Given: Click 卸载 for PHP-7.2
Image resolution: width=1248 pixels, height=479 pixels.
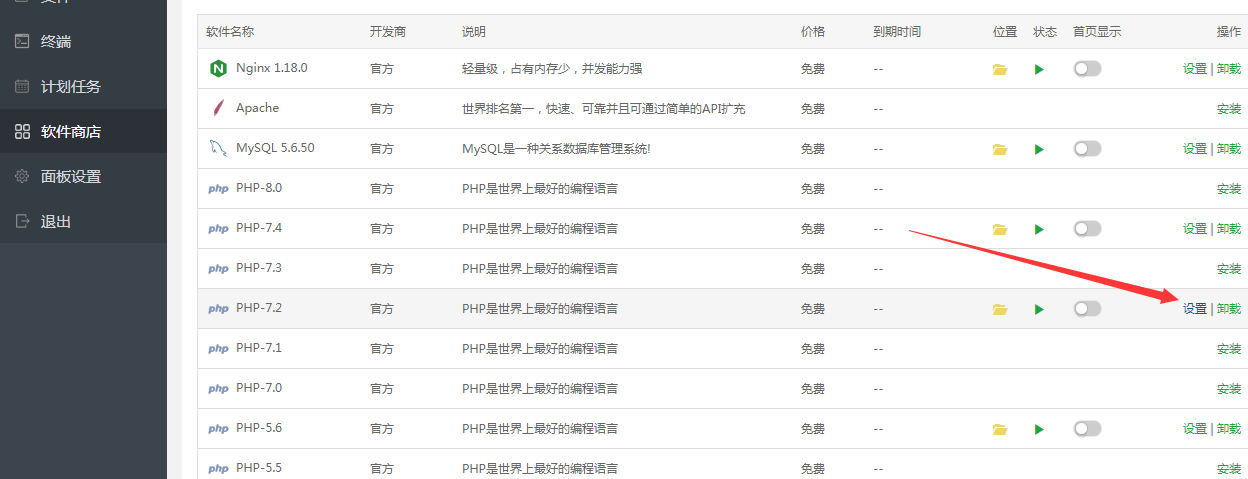Looking at the screenshot, I should (1229, 309).
